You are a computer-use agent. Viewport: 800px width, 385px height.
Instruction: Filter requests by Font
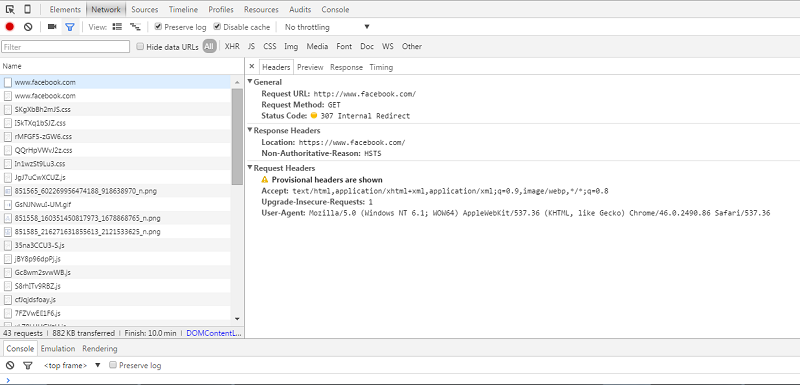click(344, 46)
